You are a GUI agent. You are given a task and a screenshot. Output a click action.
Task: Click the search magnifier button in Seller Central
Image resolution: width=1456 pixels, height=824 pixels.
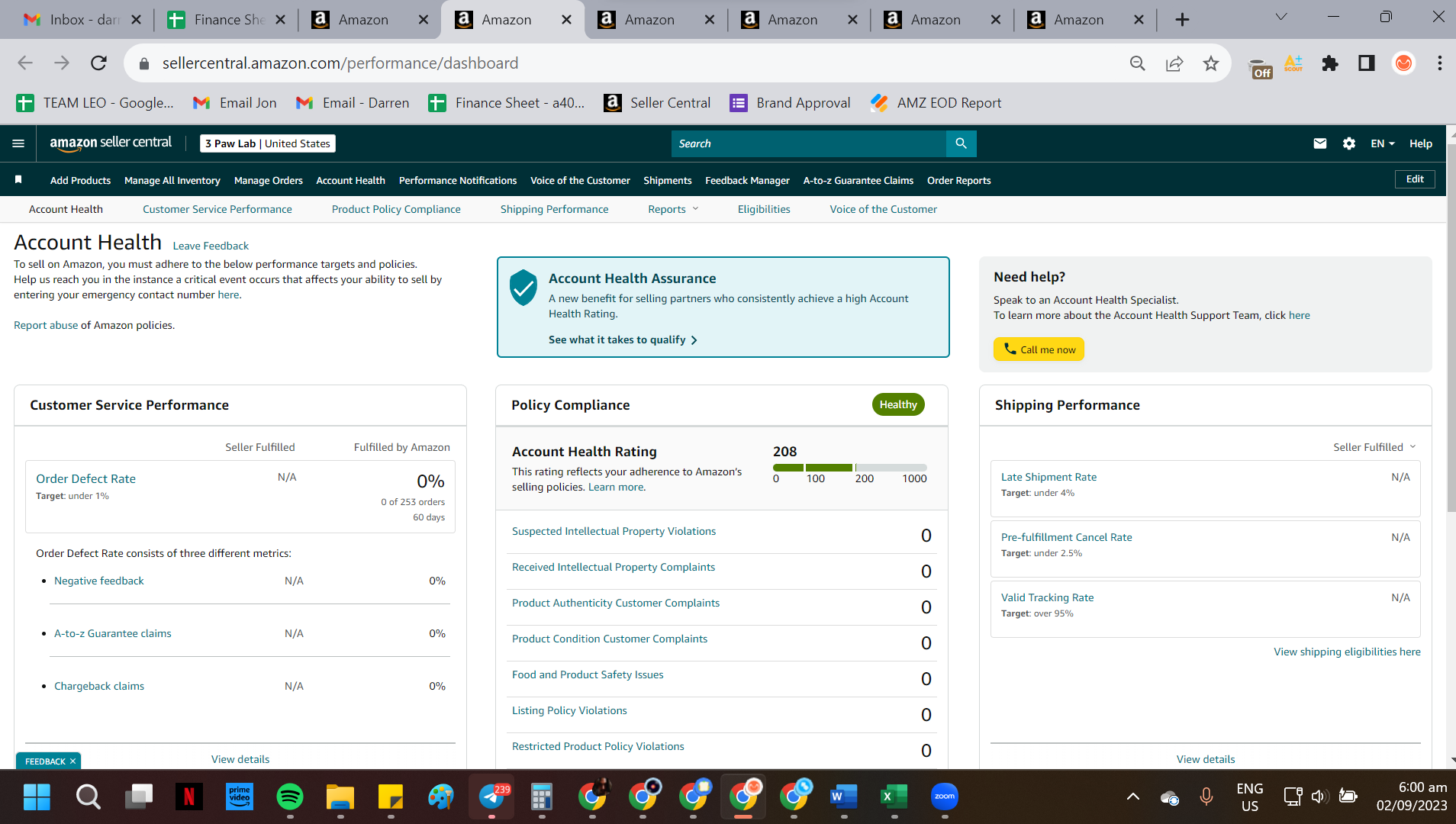(x=961, y=143)
